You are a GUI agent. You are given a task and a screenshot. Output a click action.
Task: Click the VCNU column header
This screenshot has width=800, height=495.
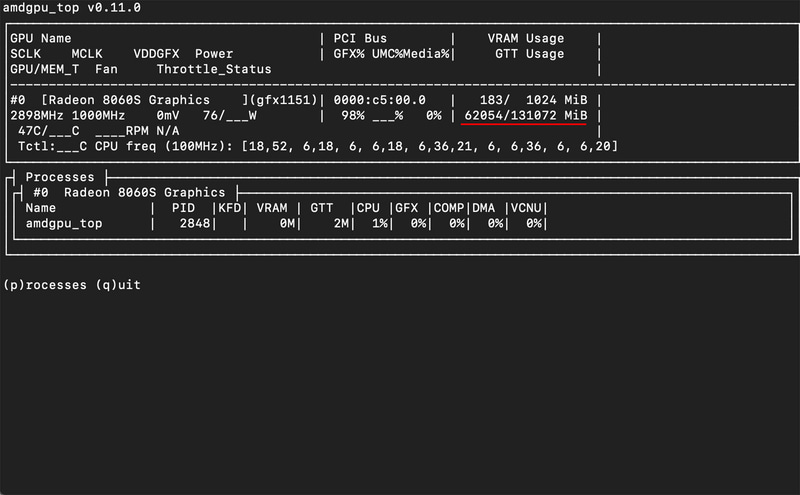click(x=526, y=208)
